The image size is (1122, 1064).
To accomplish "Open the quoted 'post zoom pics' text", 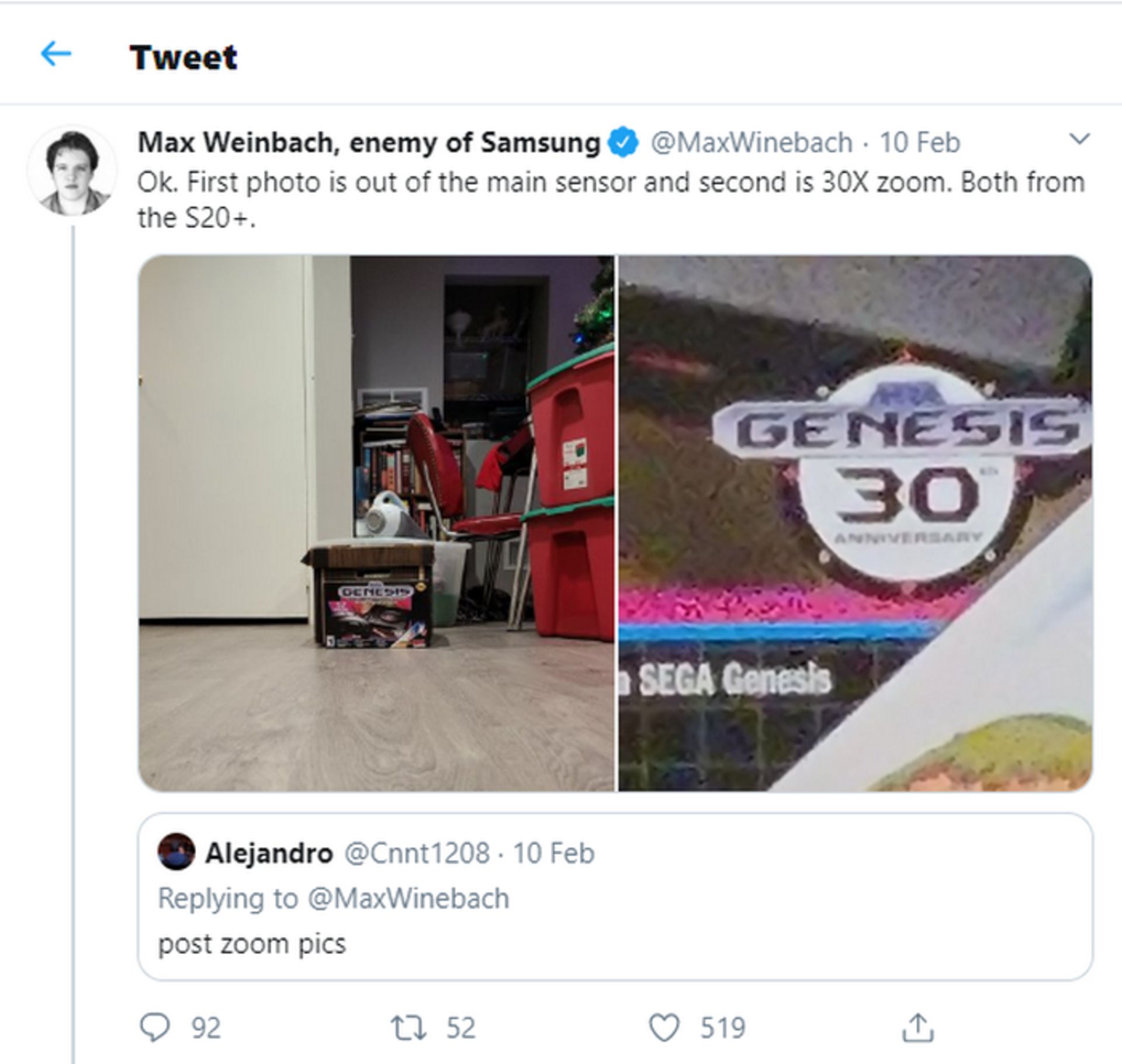I will point(252,944).
